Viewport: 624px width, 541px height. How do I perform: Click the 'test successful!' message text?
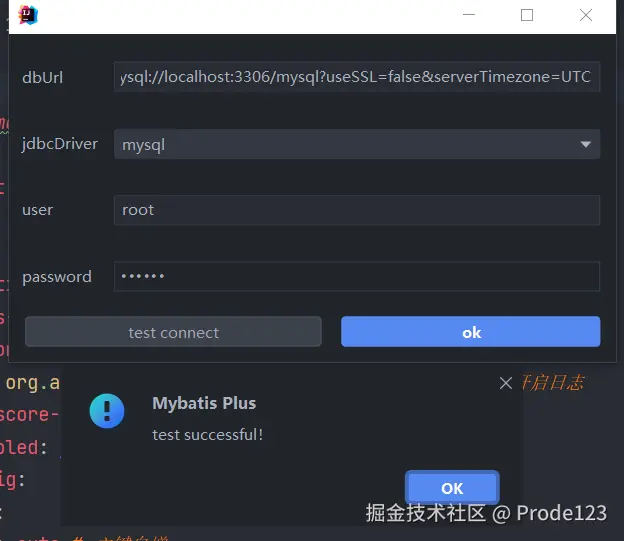tap(207, 435)
